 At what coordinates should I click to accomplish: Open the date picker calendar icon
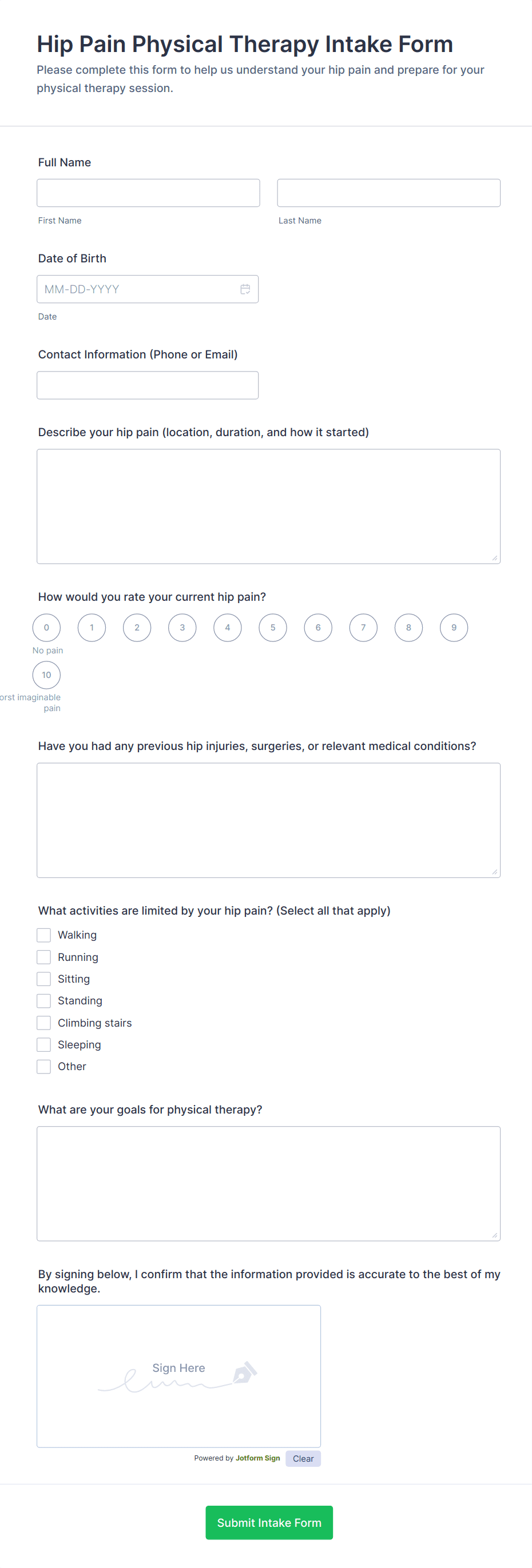click(245, 289)
